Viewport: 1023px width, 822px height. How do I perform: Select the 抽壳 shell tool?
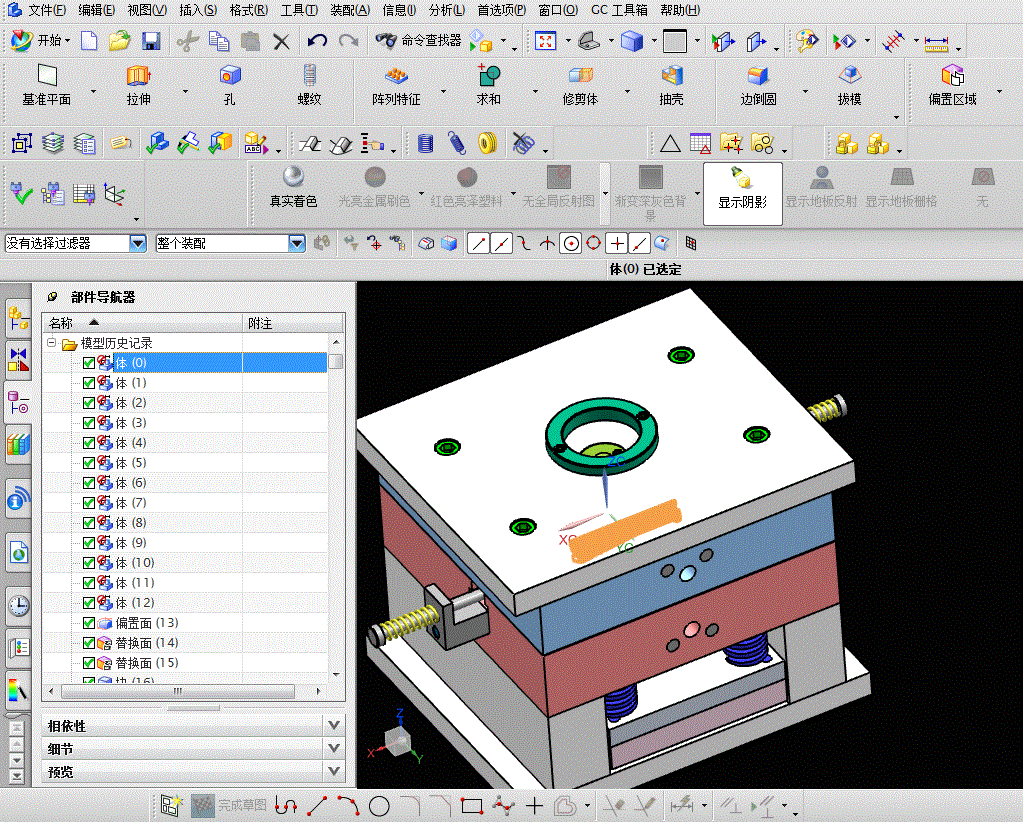[x=671, y=85]
